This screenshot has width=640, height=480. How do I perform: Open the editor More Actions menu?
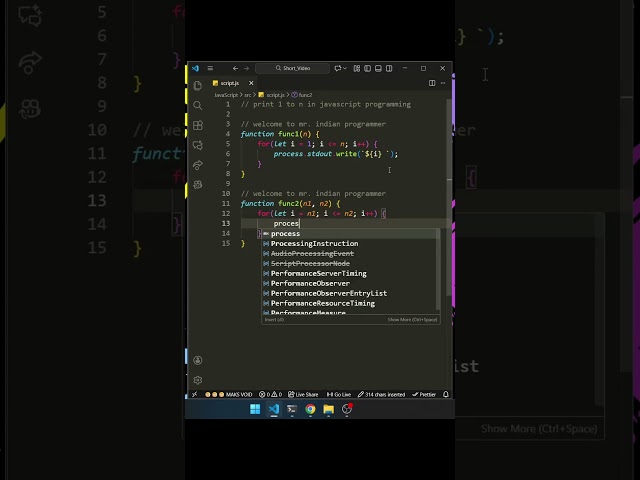click(443, 83)
